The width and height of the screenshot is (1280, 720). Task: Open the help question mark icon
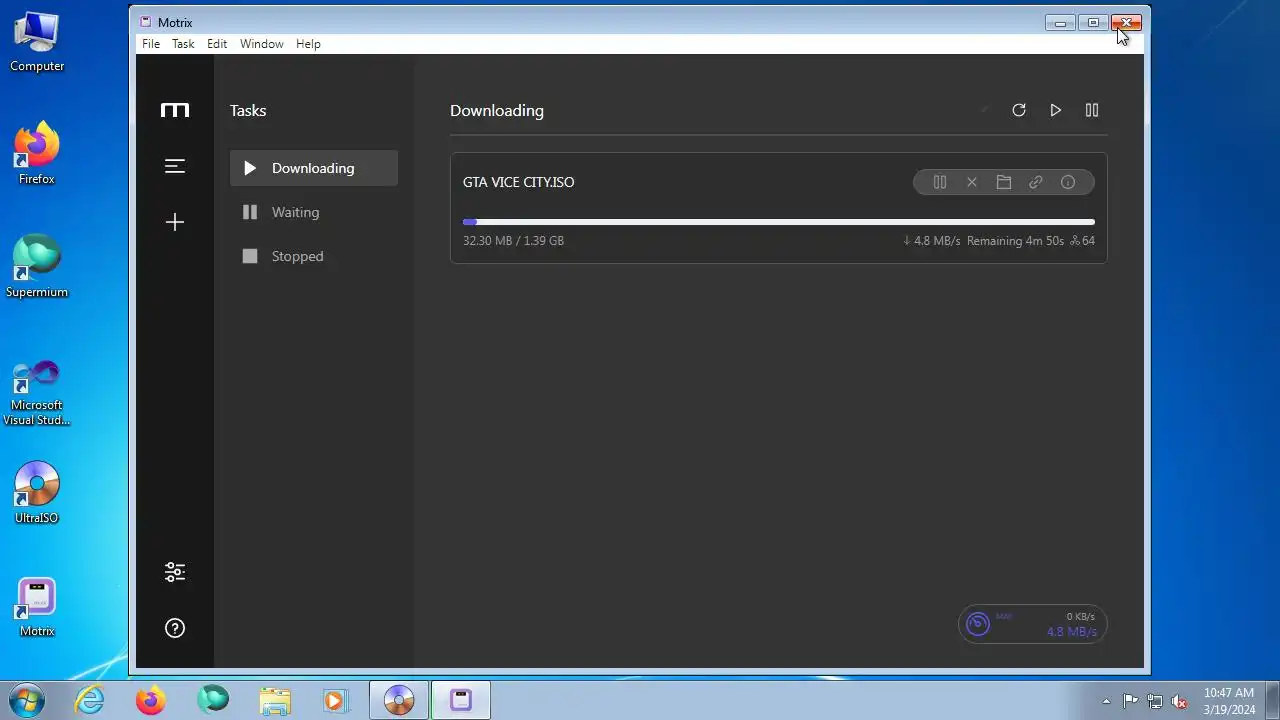(175, 628)
